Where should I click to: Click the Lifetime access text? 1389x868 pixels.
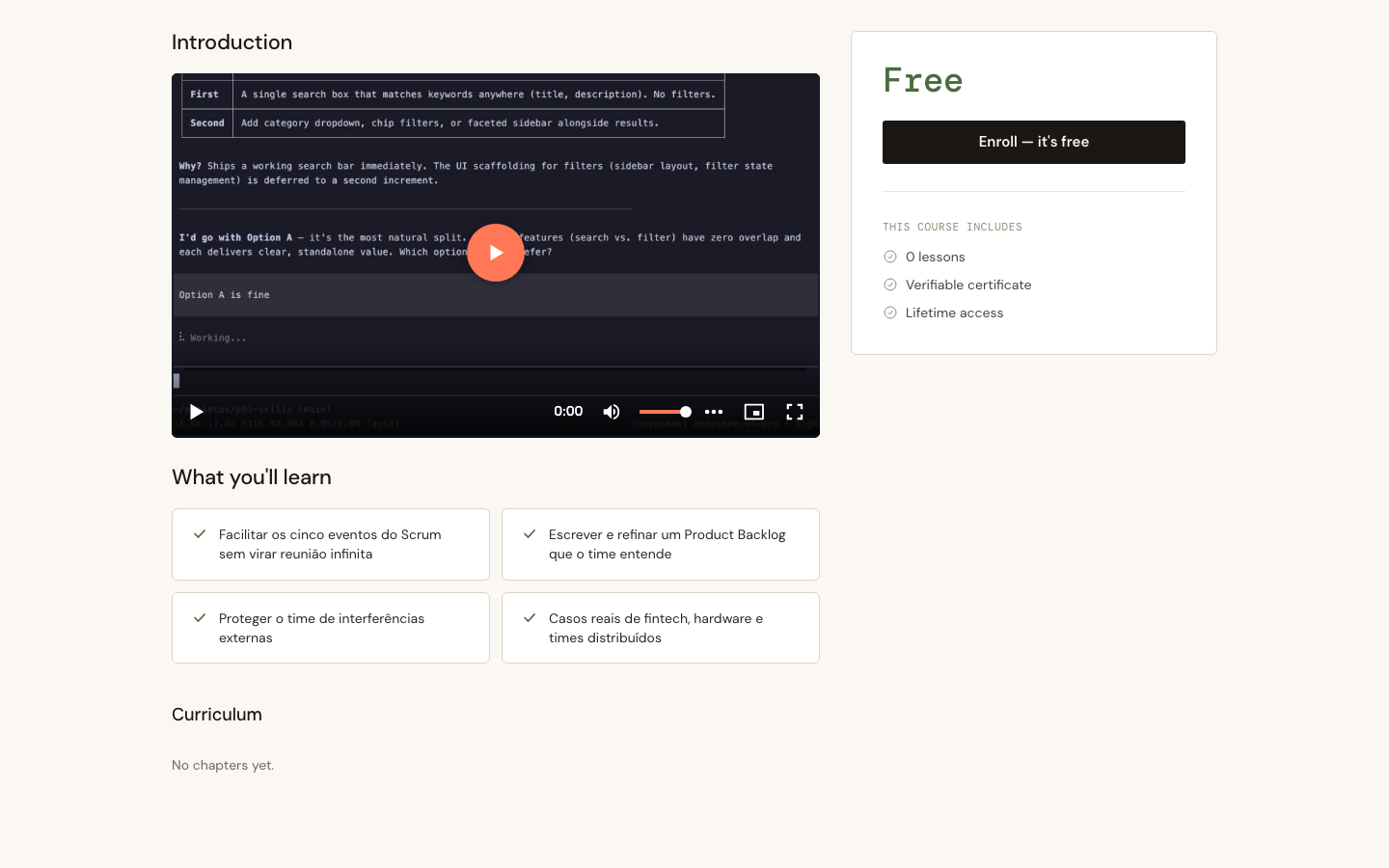[x=954, y=312]
